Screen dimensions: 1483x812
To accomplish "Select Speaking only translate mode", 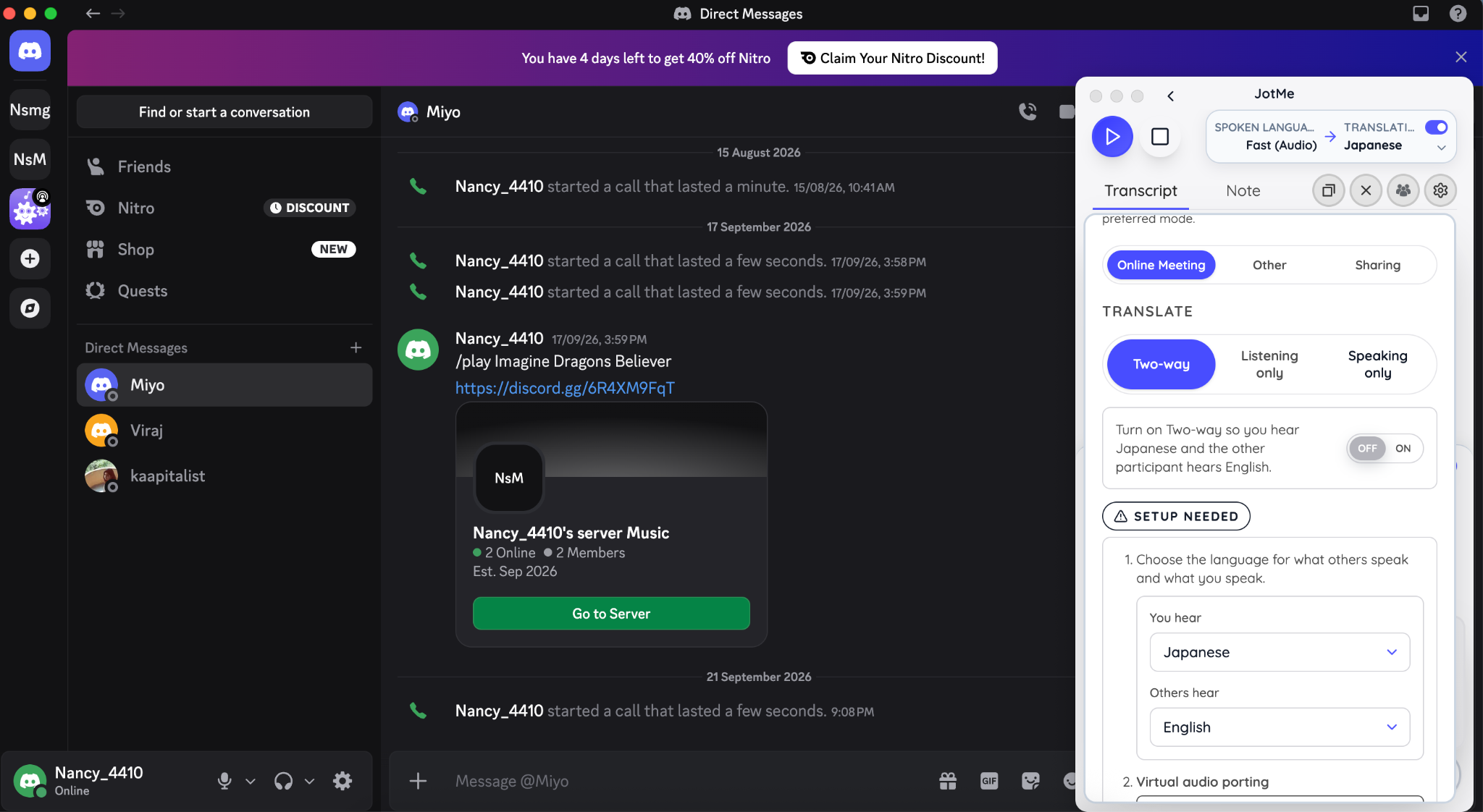I will pos(1377,364).
